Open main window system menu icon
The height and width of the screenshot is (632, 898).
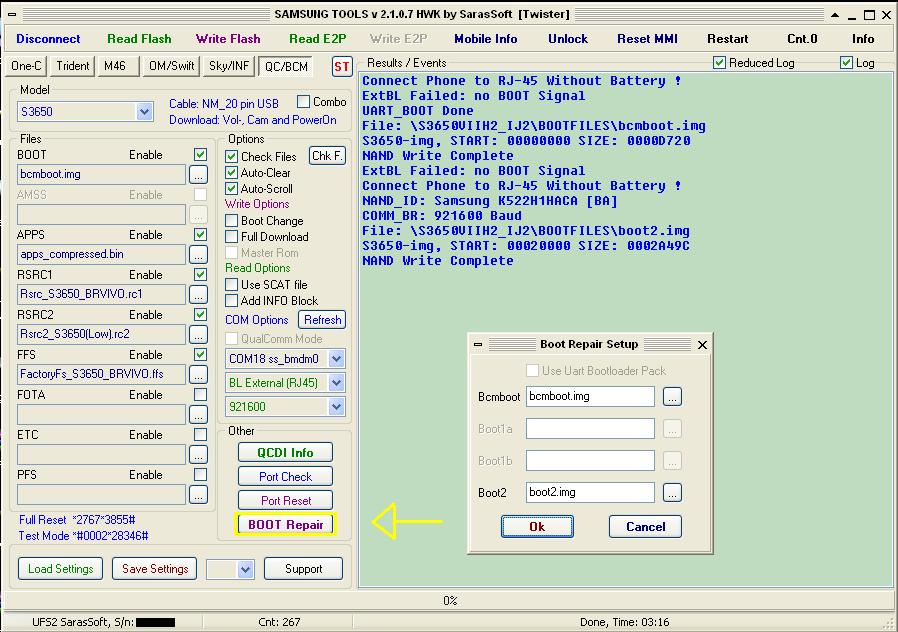coord(11,14)
